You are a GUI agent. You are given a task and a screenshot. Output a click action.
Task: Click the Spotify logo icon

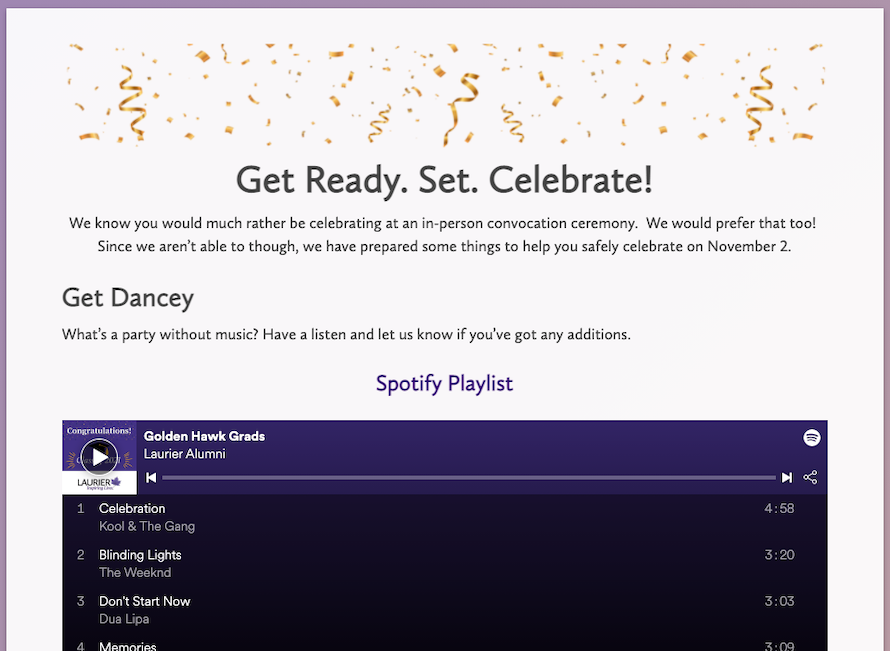tap(812, 438)
